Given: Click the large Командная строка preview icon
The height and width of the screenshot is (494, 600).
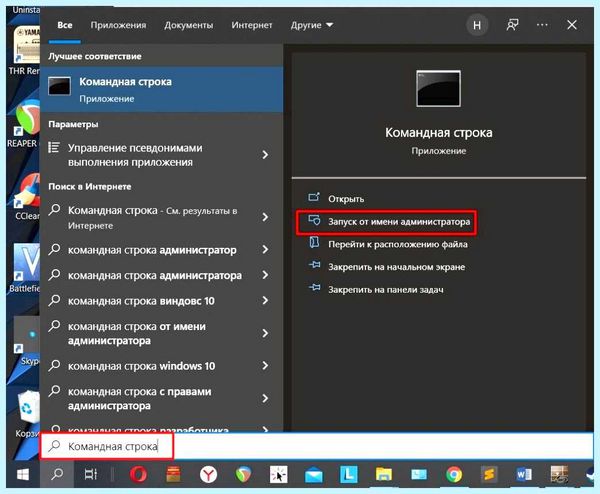Looking at the screenshot, I should point(438,88).
